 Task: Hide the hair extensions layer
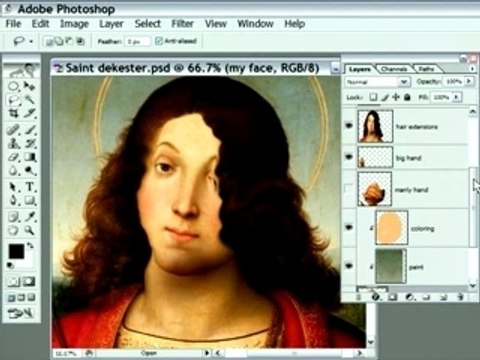coord(349,126)
